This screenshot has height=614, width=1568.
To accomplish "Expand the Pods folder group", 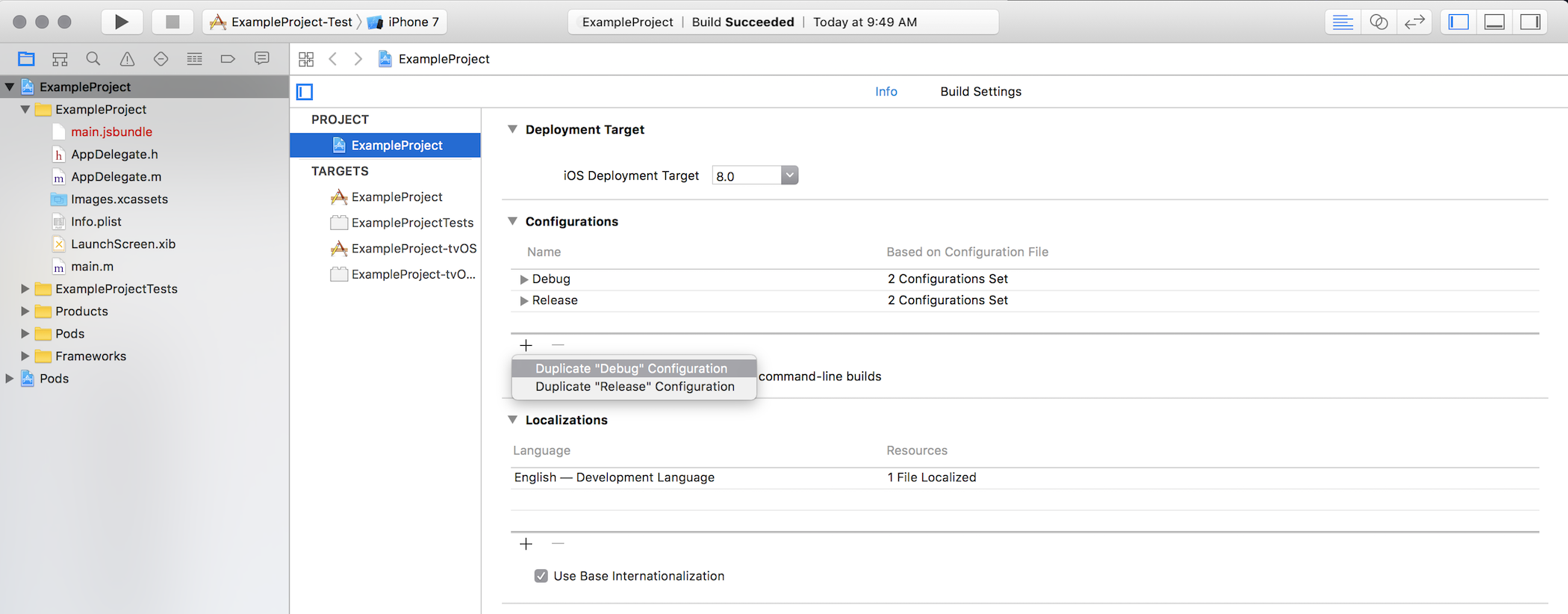I will pyautogui.click(x=25, y=333).
